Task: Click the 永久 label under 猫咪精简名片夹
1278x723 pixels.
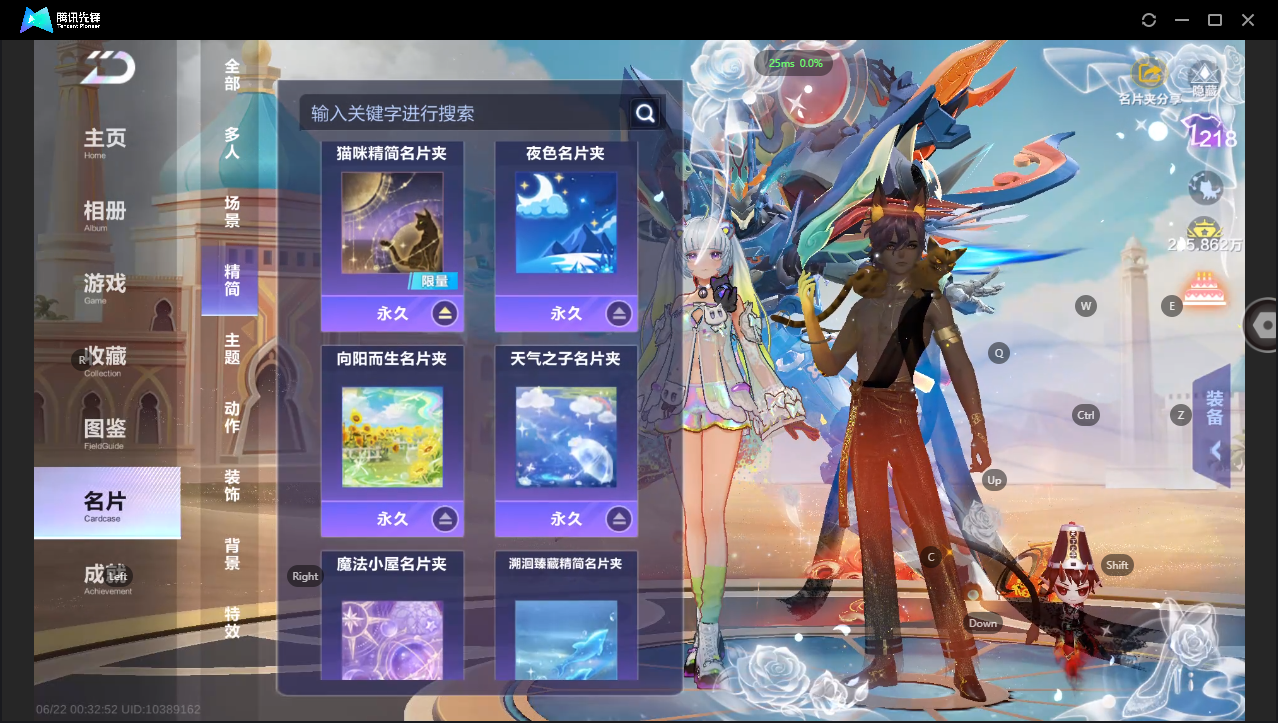Action: (393, 314)
